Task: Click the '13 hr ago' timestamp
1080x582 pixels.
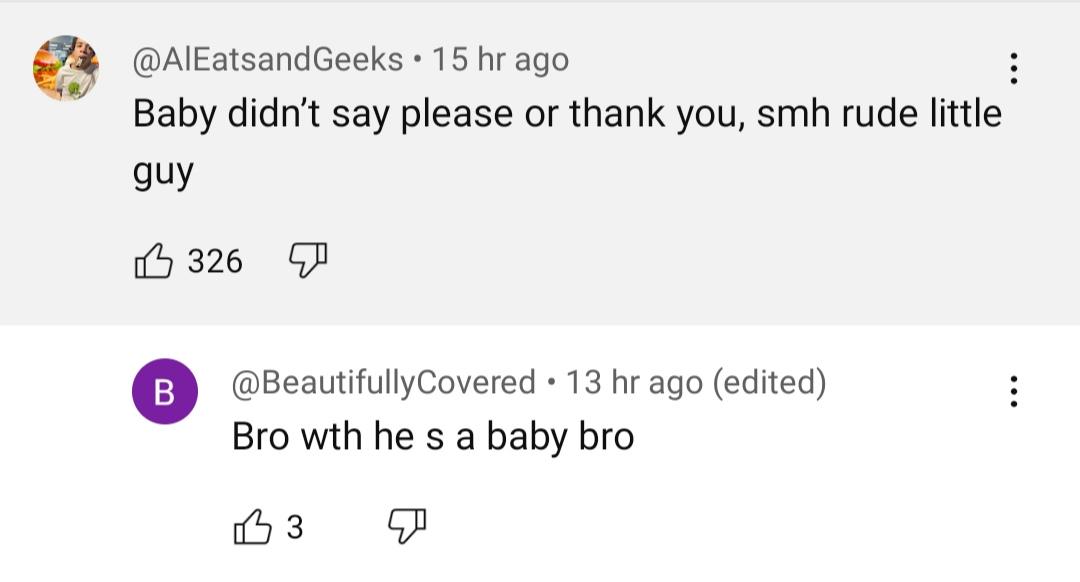Action: 634,382
